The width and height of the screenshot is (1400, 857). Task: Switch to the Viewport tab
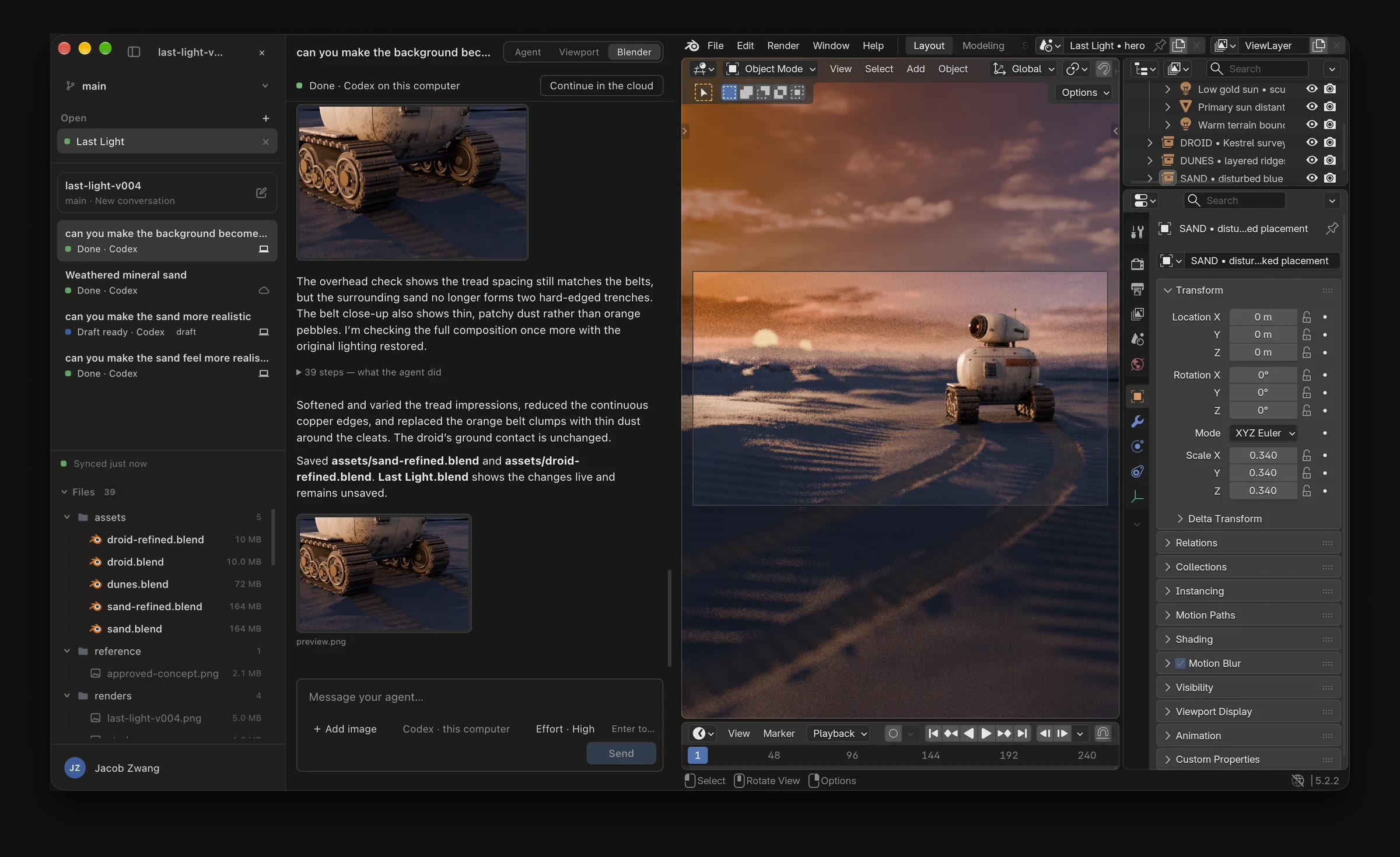coord(579,52)
